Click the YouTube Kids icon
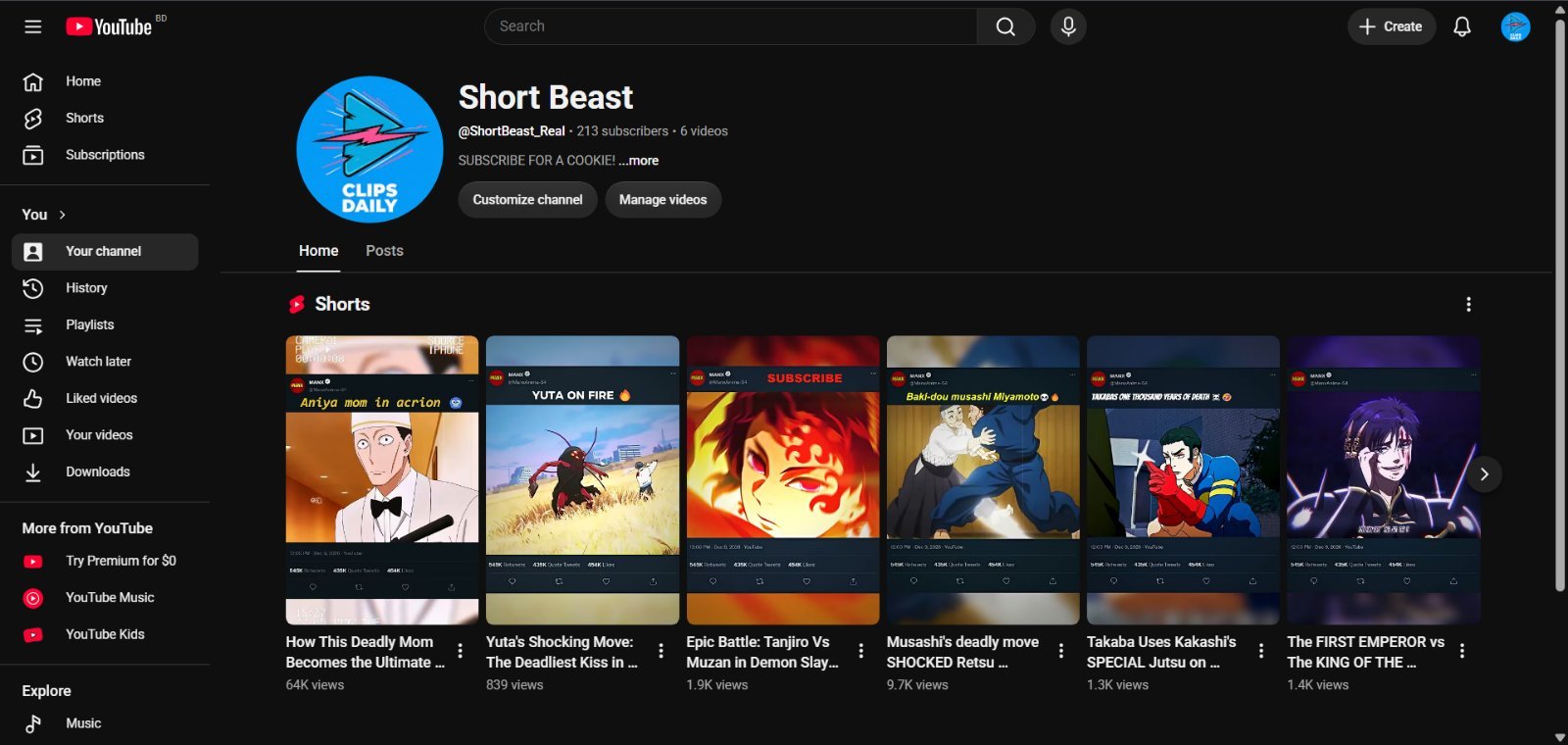The height and width of the screenshot is (745, 1568). (33, 635)
